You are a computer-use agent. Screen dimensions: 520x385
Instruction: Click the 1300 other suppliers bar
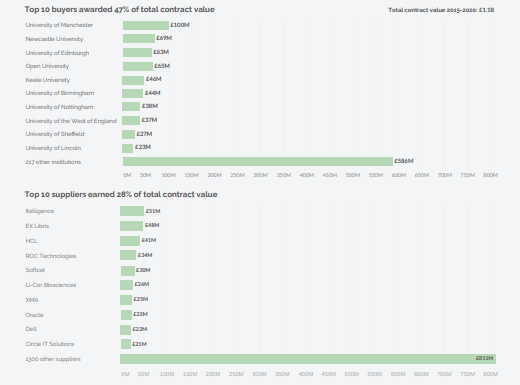coord(308,359)
